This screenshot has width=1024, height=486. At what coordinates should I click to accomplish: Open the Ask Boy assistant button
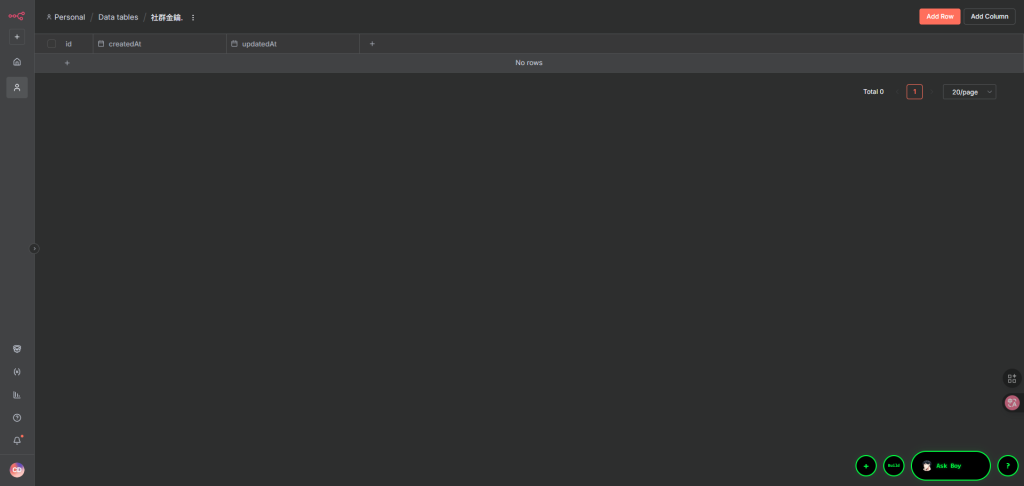[950, 466]
